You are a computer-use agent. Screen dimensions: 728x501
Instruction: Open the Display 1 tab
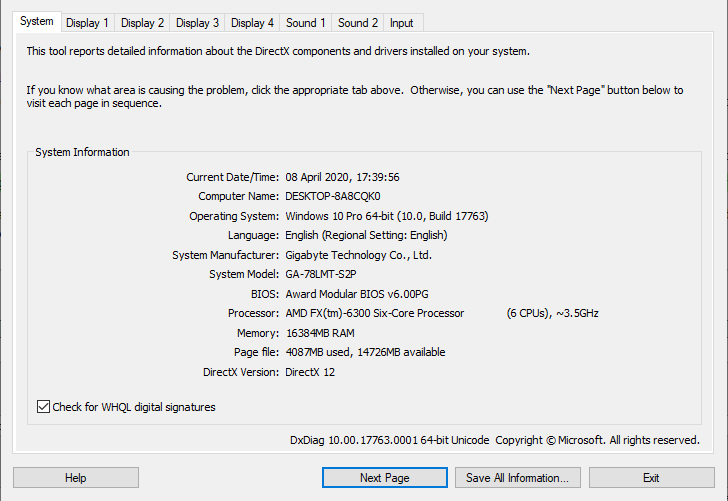pos(88,22)
